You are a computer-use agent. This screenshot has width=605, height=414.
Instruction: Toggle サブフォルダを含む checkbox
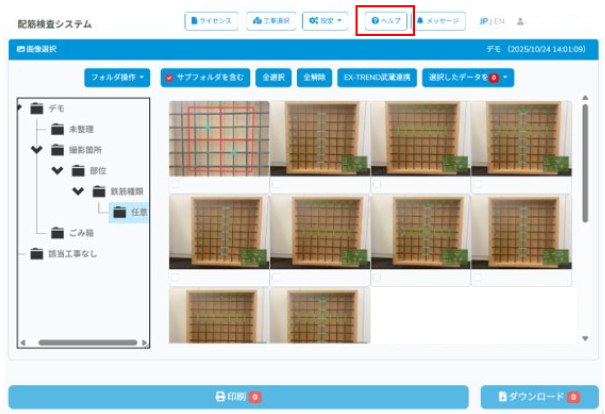pyautogui.click(x=169, y=77)
